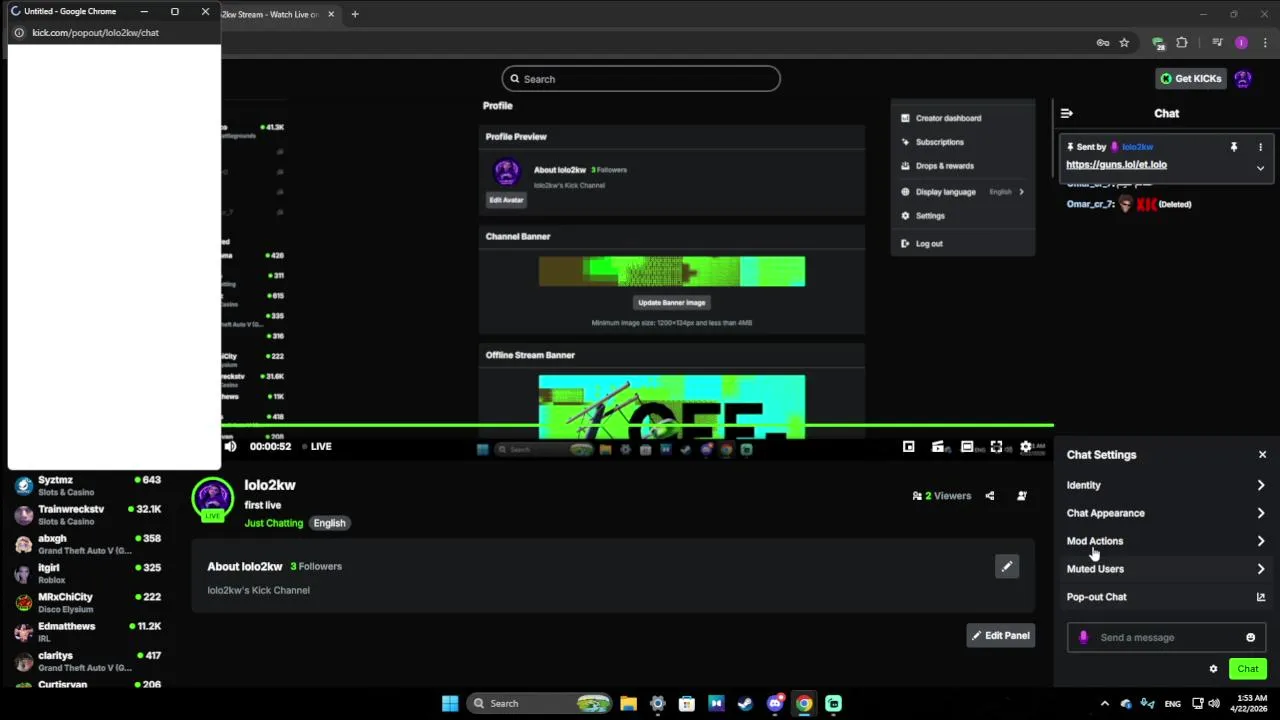Open claritys channel in sidebar
This screenshot has width=1280, height=720.
[88, 661]
